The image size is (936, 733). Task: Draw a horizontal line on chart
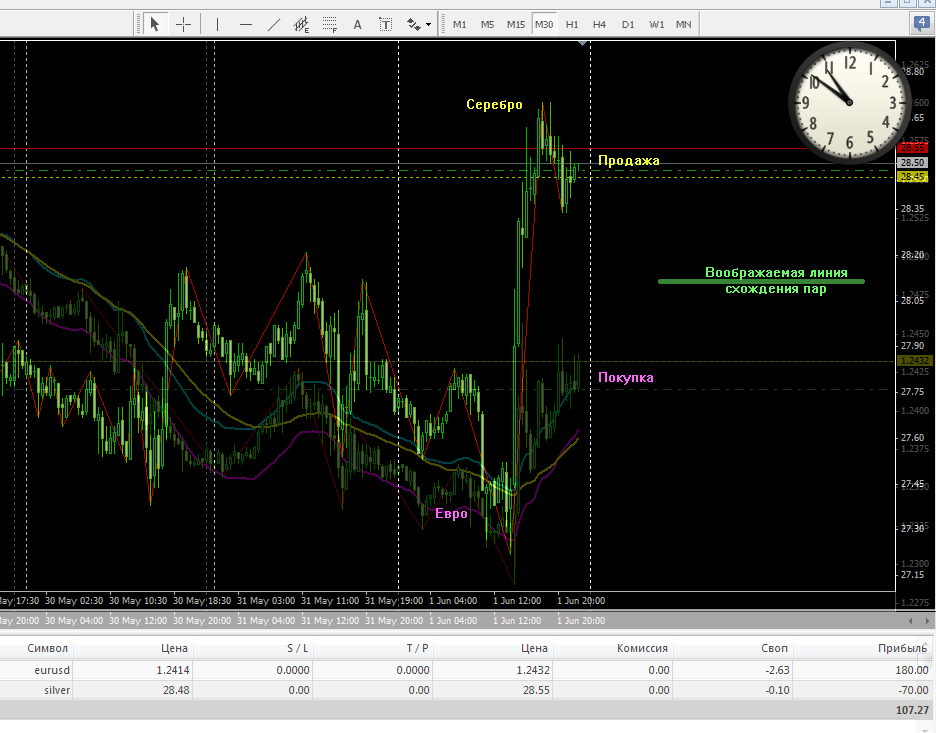[x=246, y=24]
